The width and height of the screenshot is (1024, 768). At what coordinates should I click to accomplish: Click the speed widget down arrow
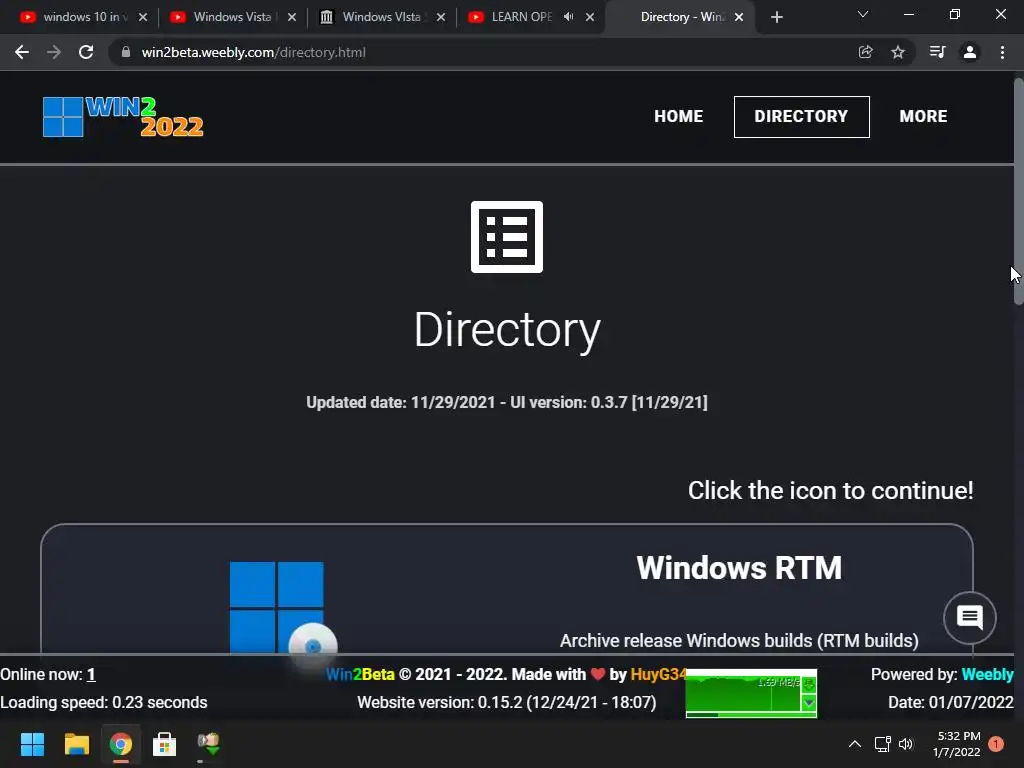(x=808, y=703)
